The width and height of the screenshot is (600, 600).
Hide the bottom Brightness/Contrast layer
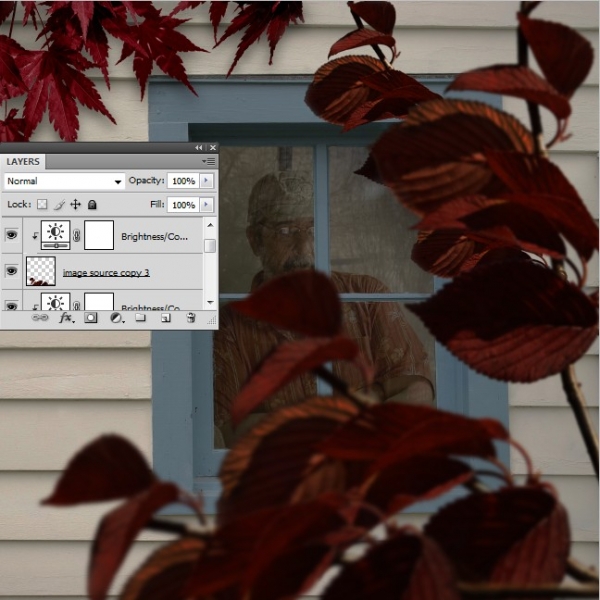tap(11, 306)
